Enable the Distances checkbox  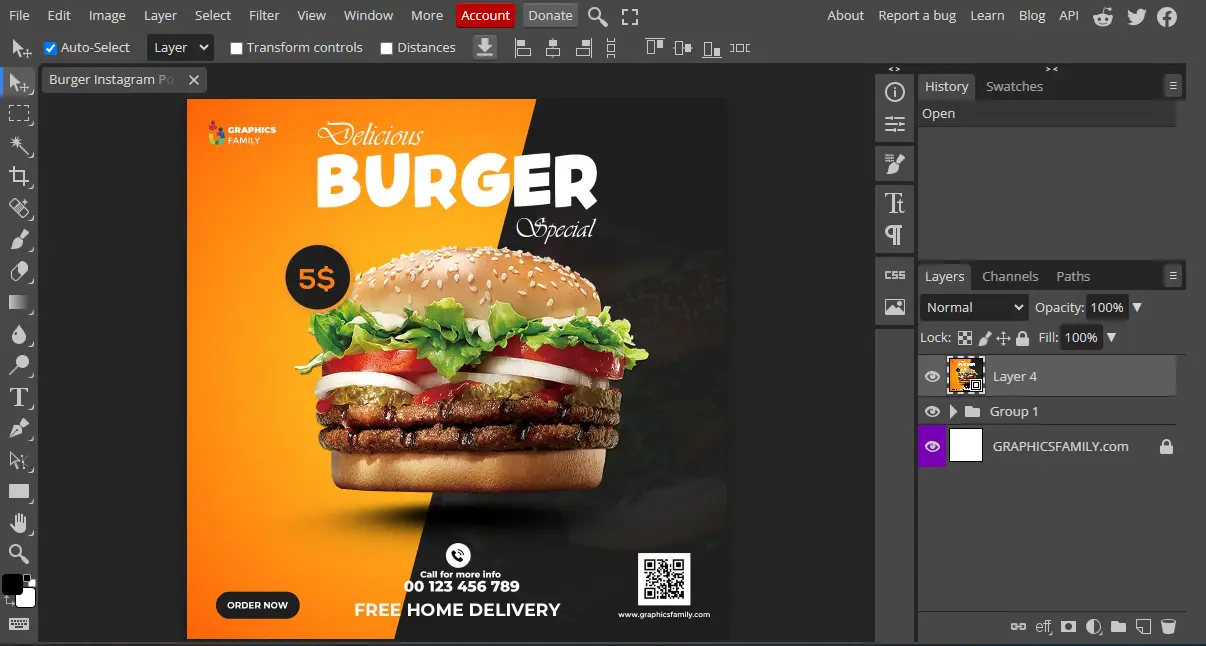pyautogui.click(x=387, y=48)
